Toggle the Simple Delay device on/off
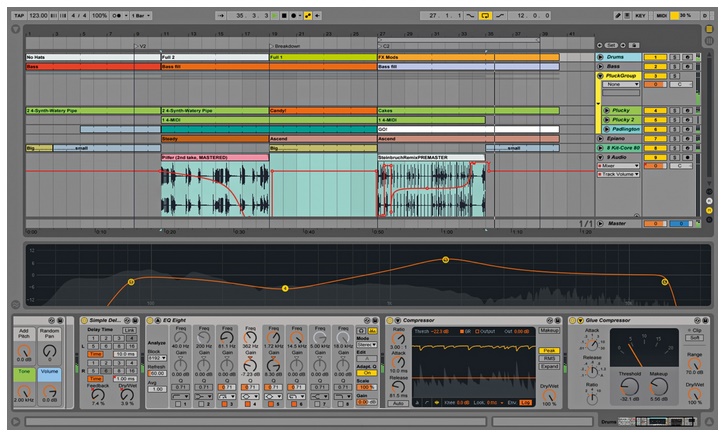Viewport: 722px width, 434px height. (x=83, y=320)
